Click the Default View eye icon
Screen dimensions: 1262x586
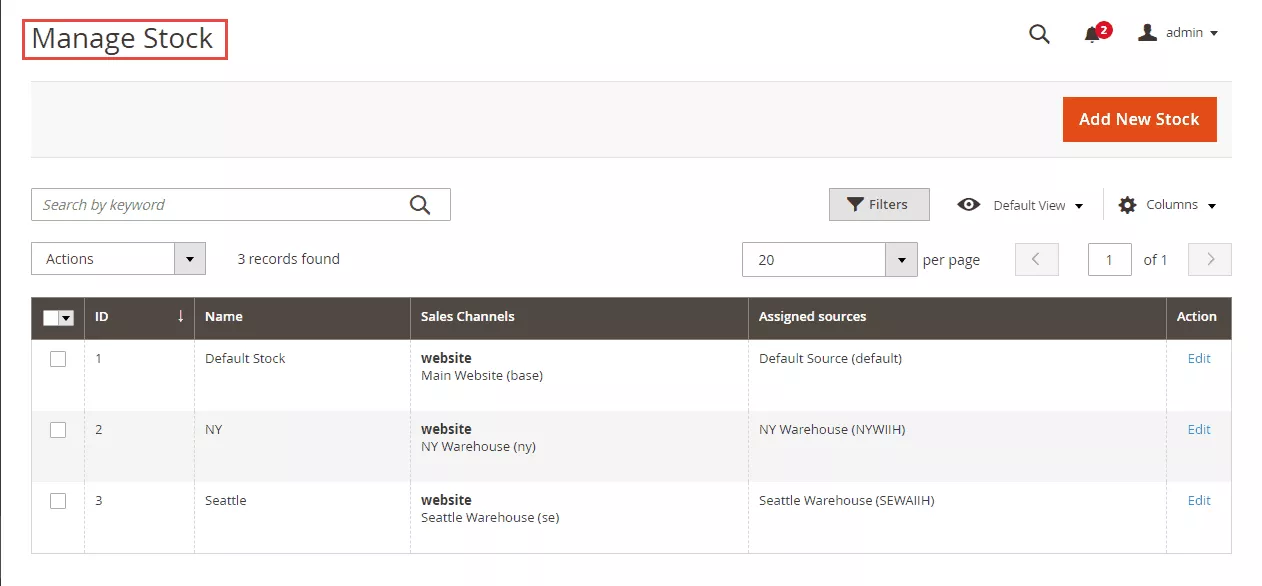pos(968,205)
